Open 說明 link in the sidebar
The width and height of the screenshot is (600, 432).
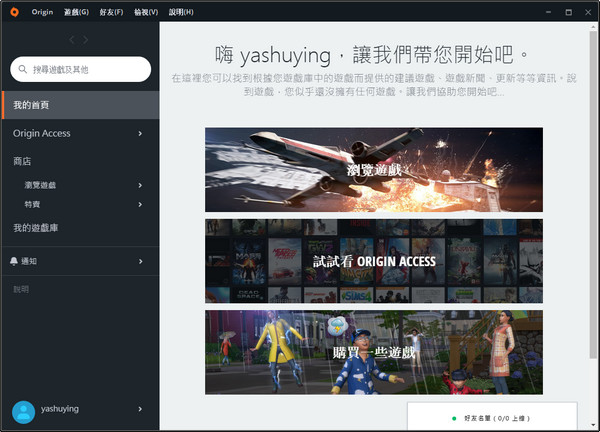point(21,289)
